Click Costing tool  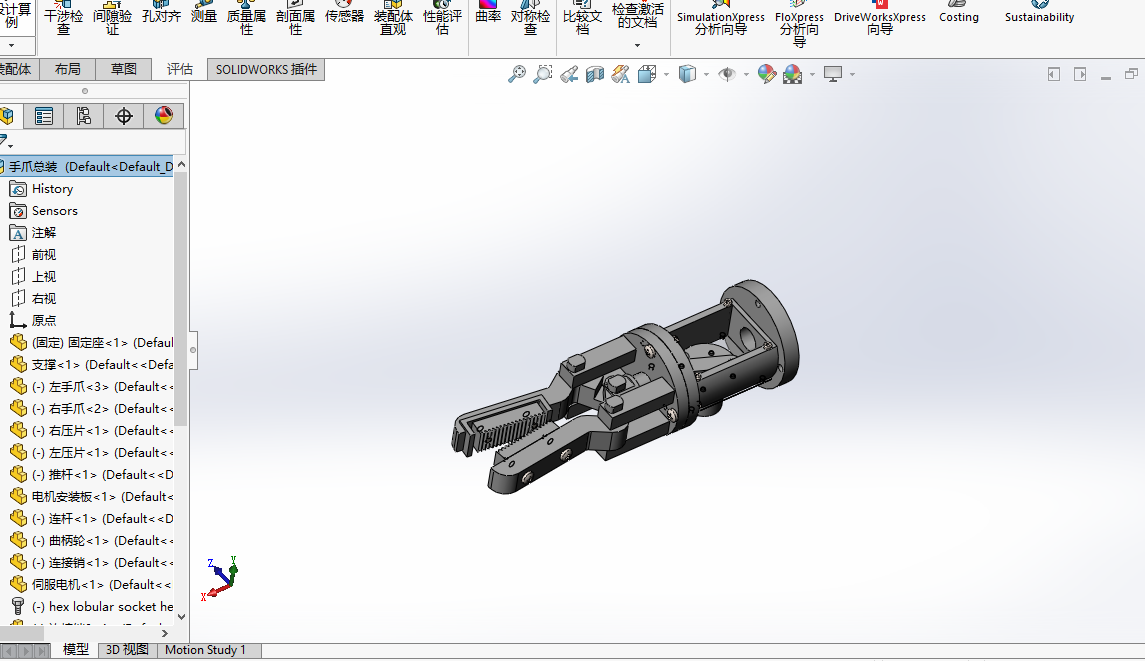tap(959, 13)
